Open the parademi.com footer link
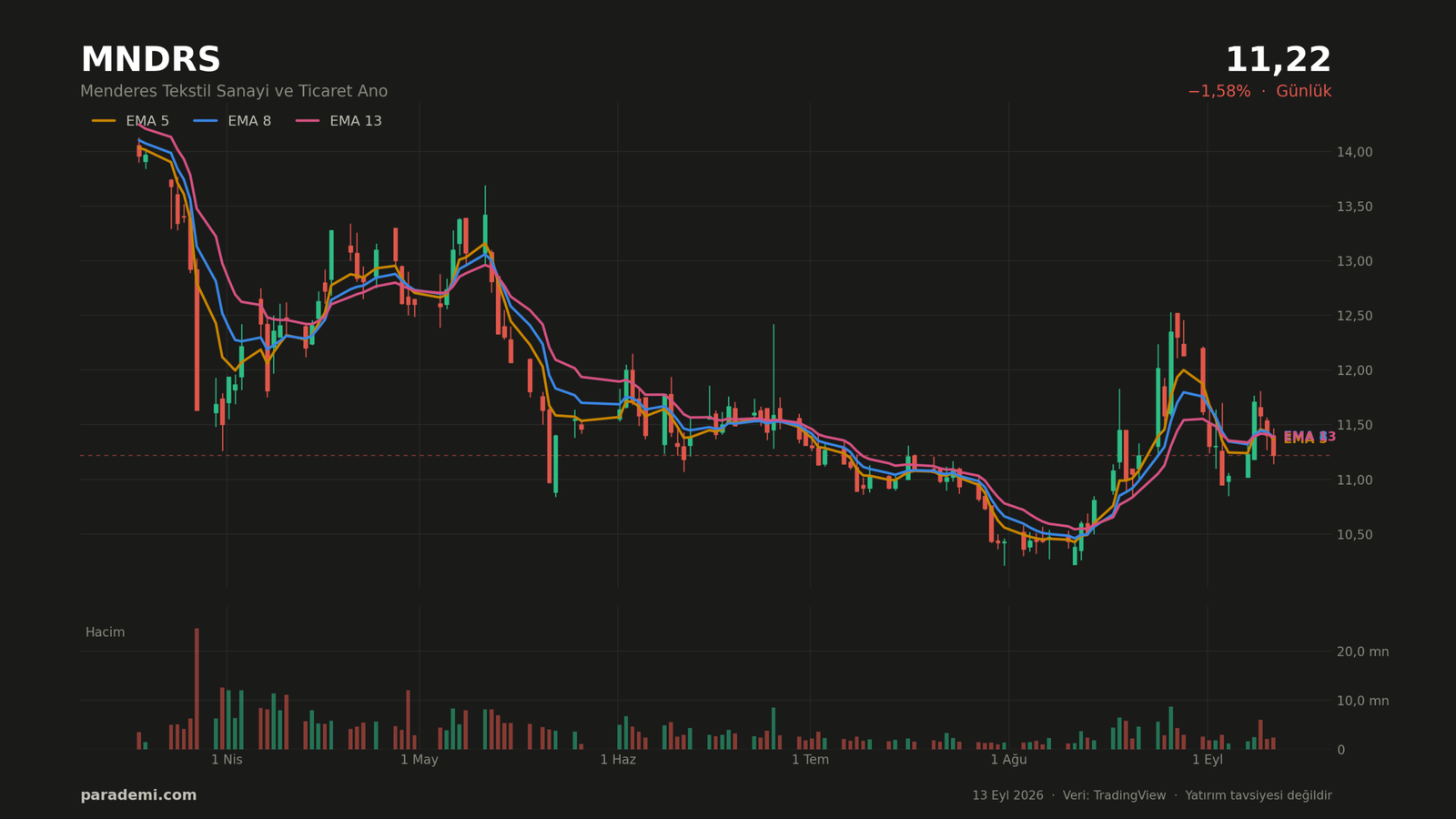Screen dimensions: 1456x819 click(138, 795)
